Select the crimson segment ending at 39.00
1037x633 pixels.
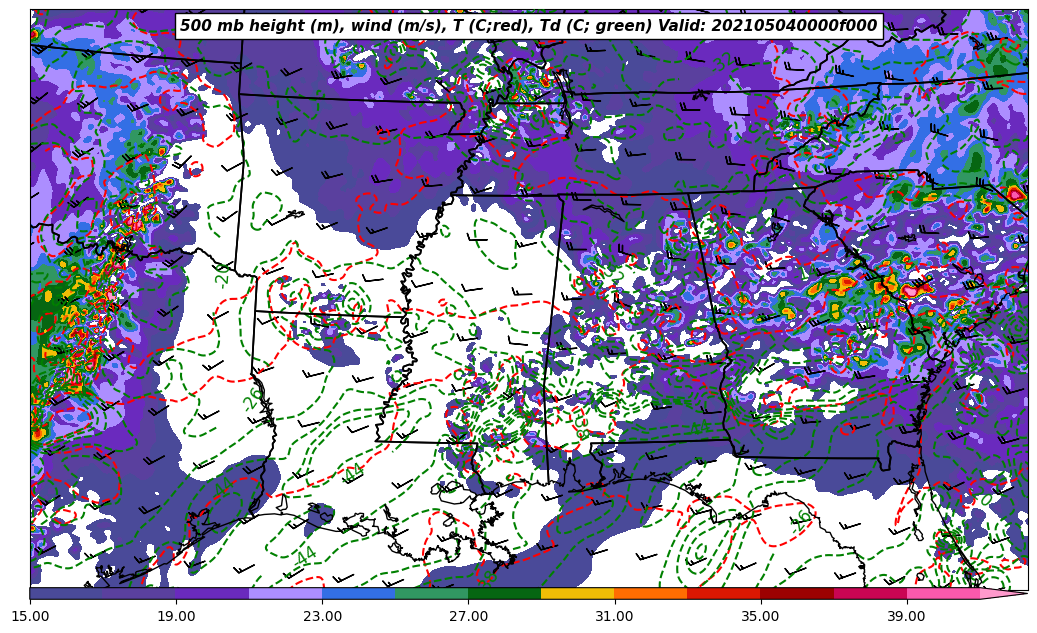(x=870, y=593)
